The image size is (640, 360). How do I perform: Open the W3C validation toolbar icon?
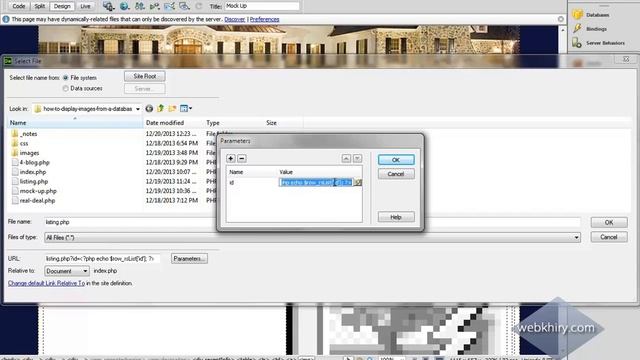[x=154, y=6]
